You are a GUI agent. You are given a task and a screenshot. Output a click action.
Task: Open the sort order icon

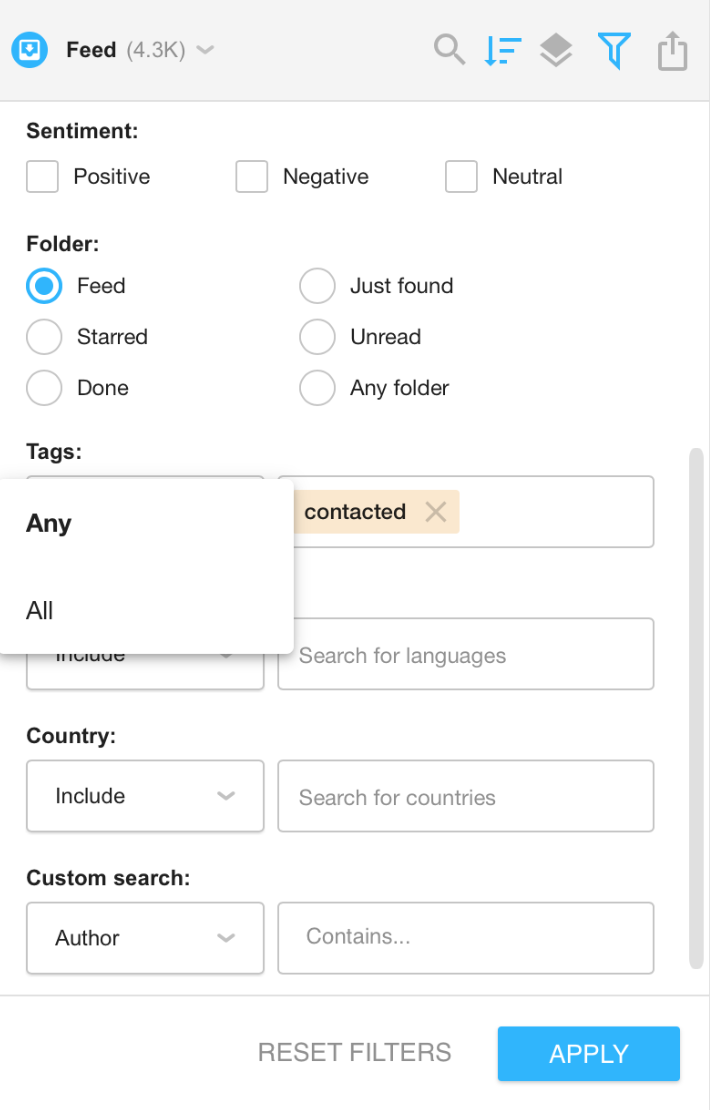(x=503, y=50)
